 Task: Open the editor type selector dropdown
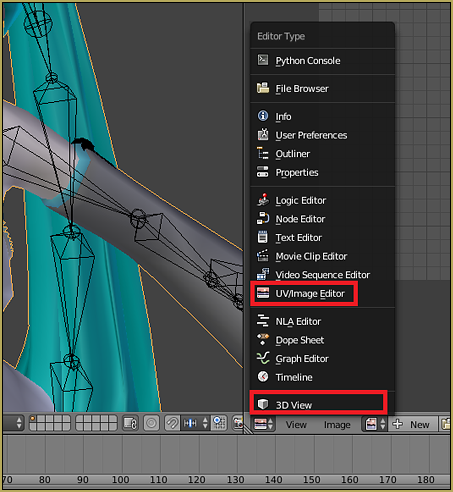pyautogui.click(x=264, y=424)
